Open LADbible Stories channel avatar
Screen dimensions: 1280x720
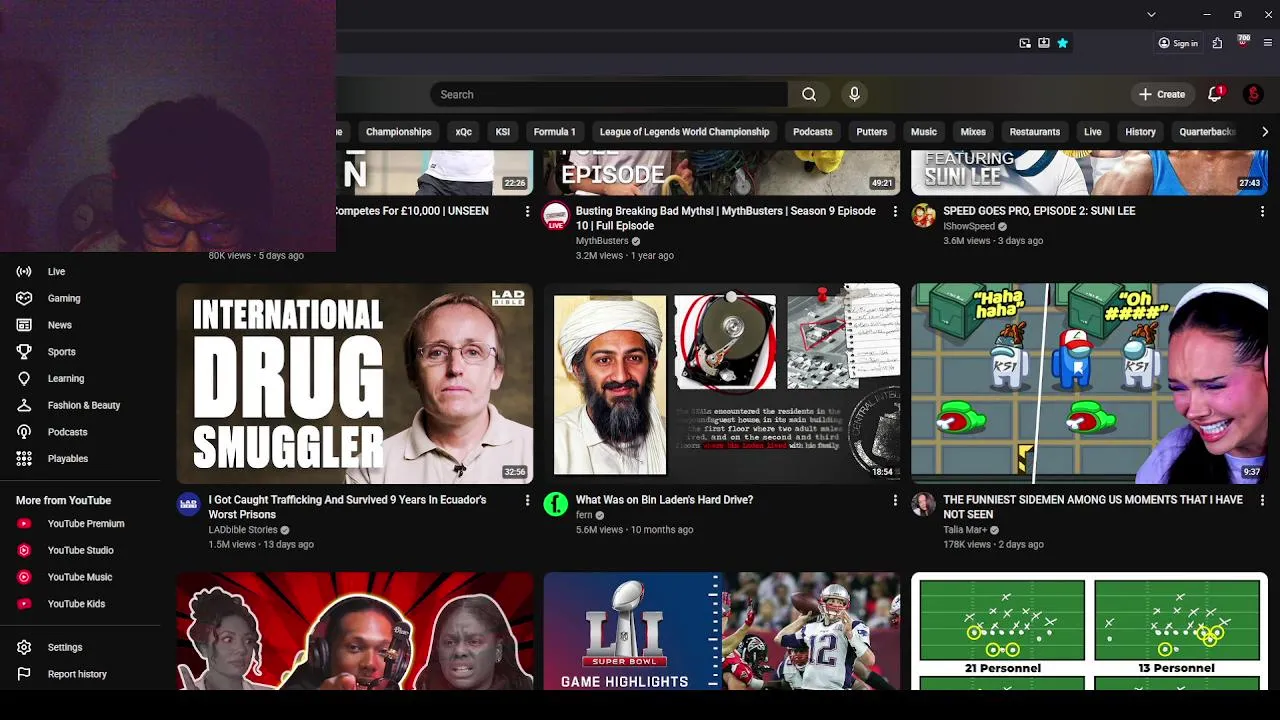point(188,504)
